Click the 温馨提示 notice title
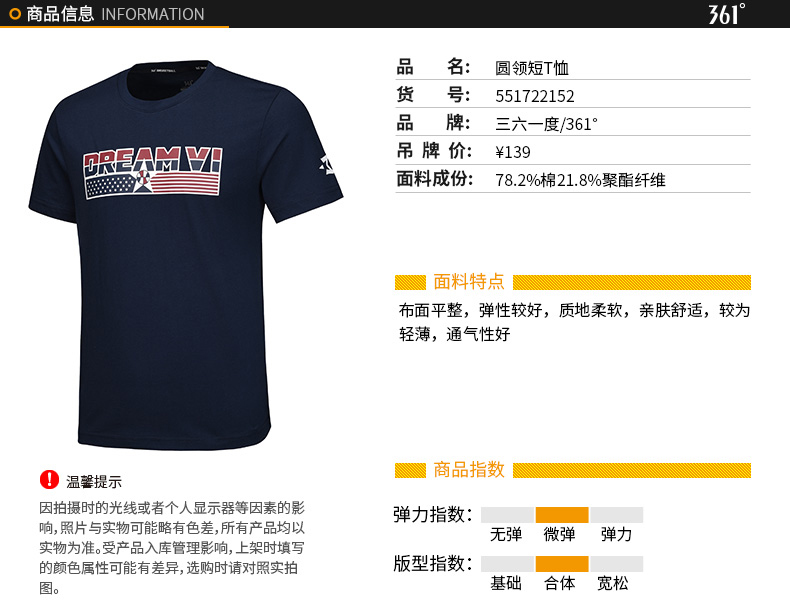790x610 pixels. coord(94,482)
